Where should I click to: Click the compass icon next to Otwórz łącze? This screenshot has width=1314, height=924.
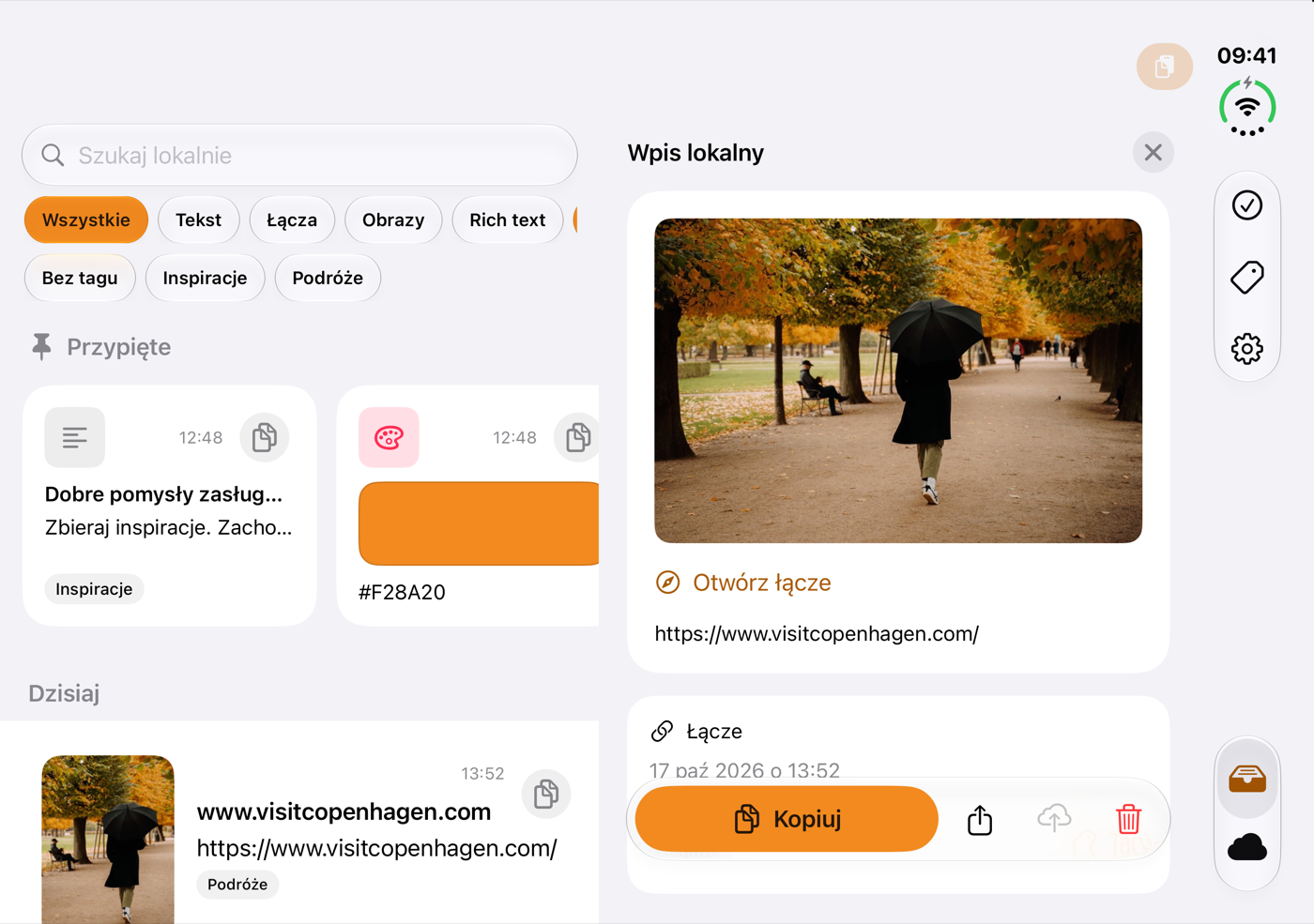click(667, 583)
